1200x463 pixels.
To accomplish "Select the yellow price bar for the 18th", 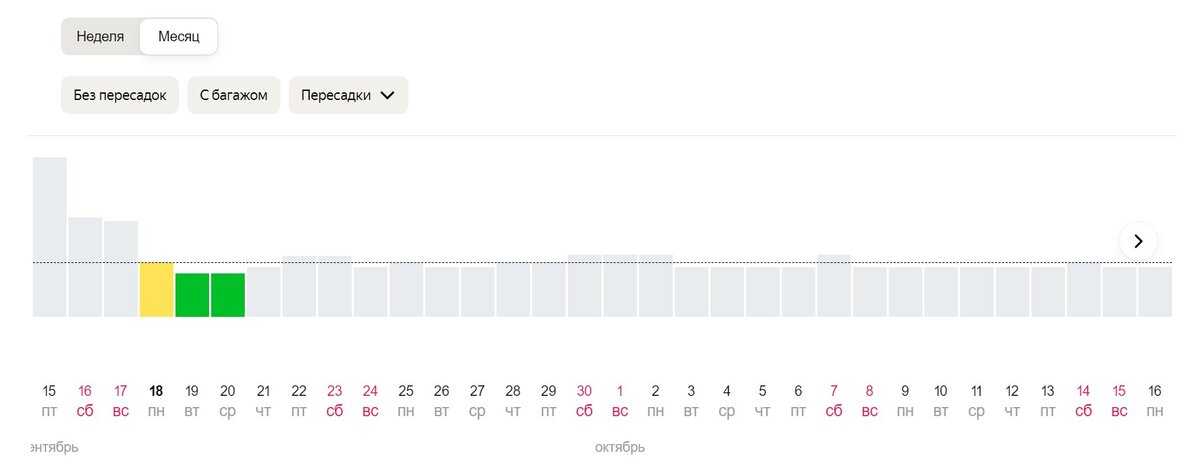I will tap(156, 290).
